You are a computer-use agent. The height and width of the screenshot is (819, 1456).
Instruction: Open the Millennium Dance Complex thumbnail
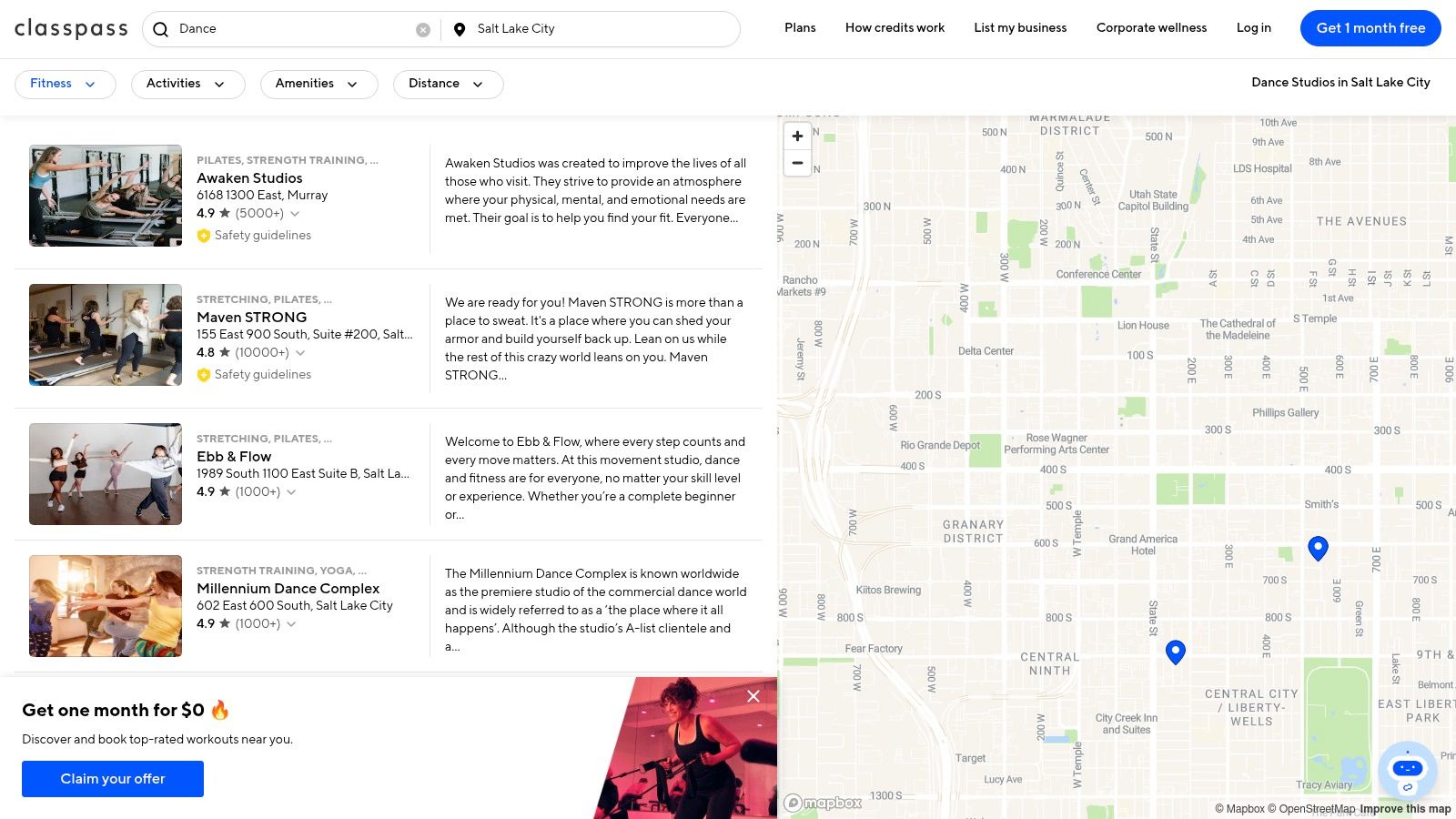coord(106,606)
